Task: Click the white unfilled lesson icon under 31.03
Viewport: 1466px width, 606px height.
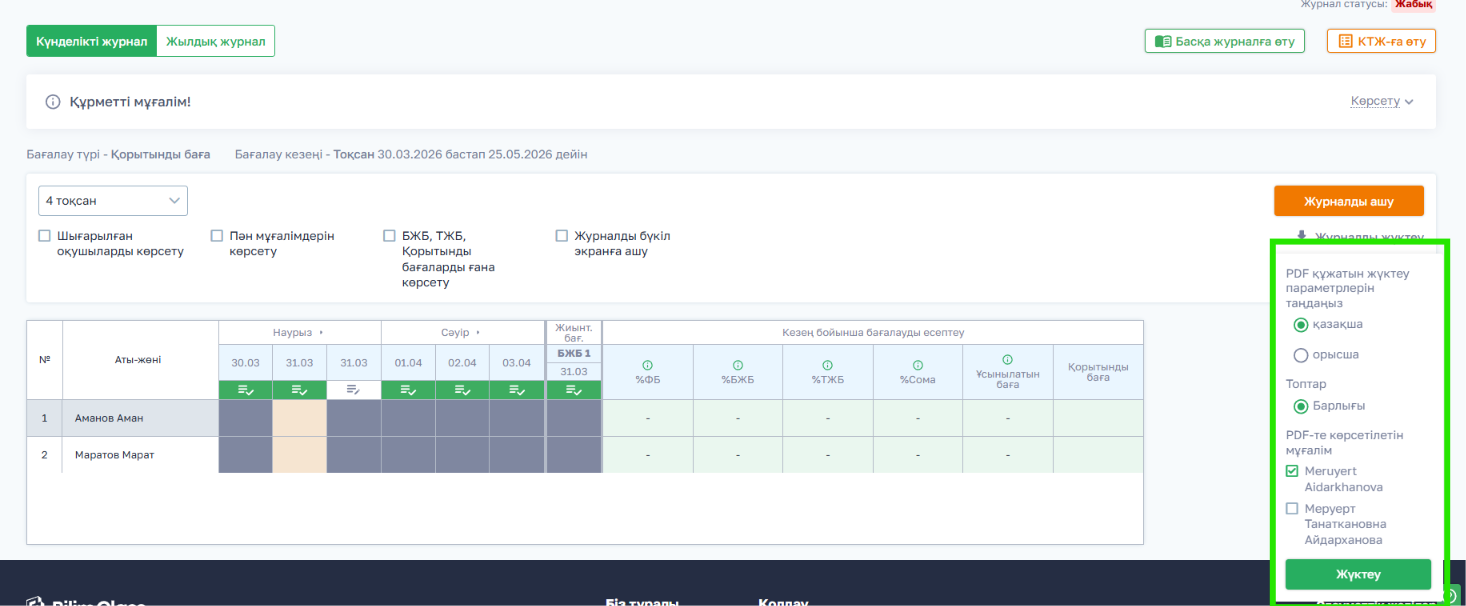Action: click(x=353, y=390)
